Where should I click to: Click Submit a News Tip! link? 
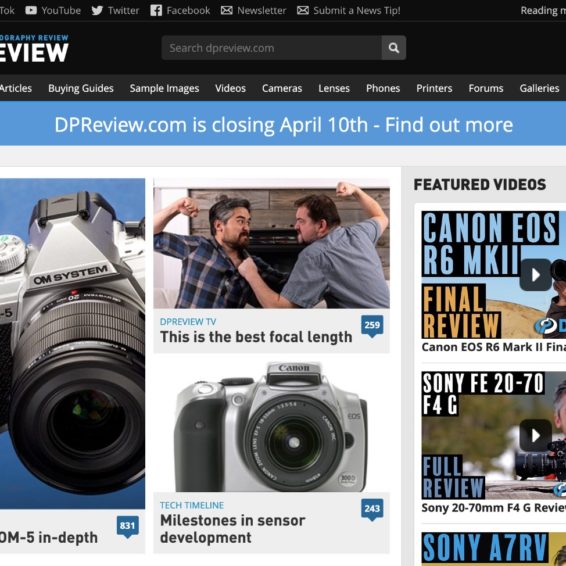pos(357,10)
